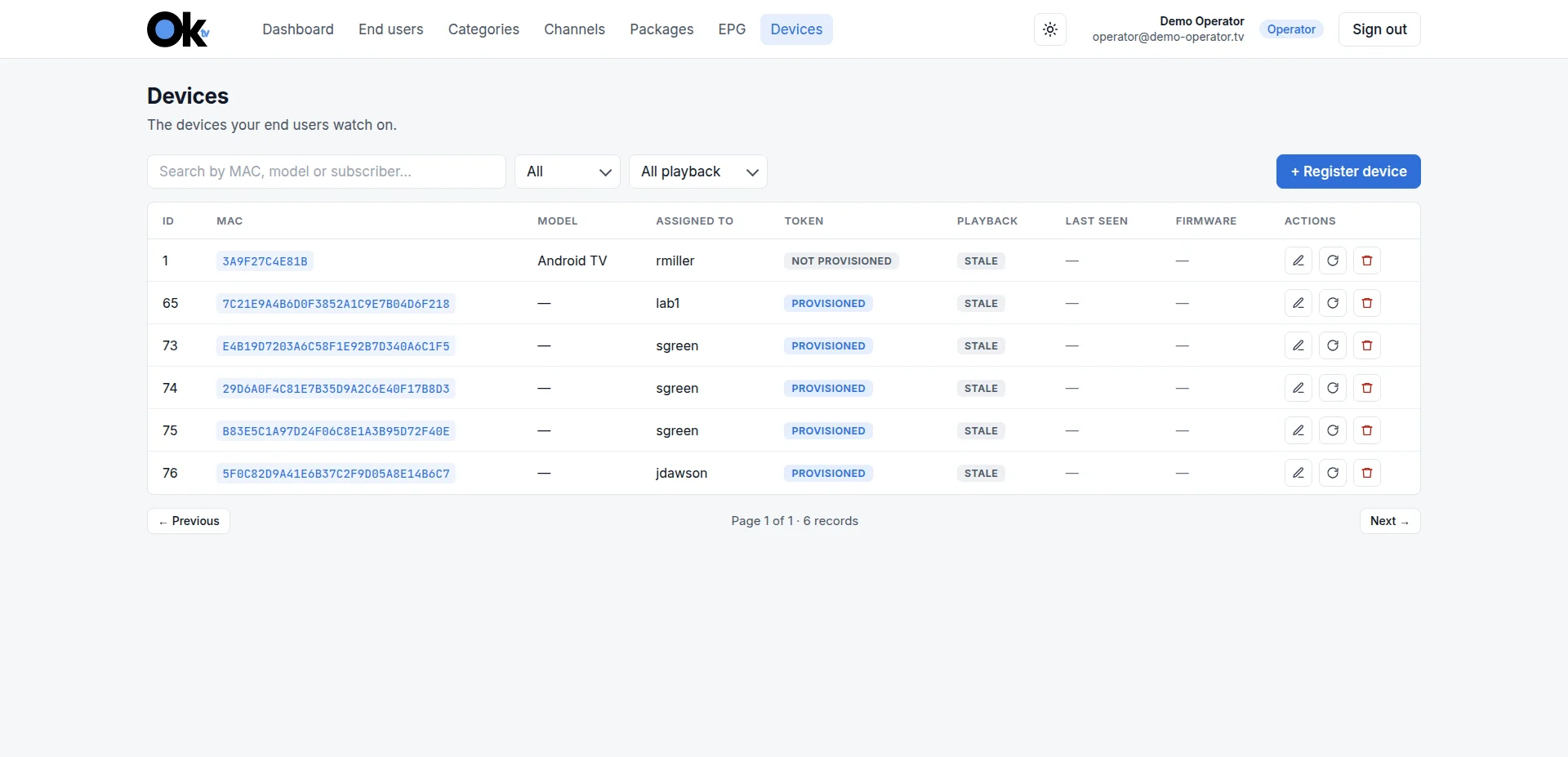The width and height of the screenshot is (1568, 757).
Task: Click MAC starting with 5F0C82D9A41E
Action: click(336, 474)
